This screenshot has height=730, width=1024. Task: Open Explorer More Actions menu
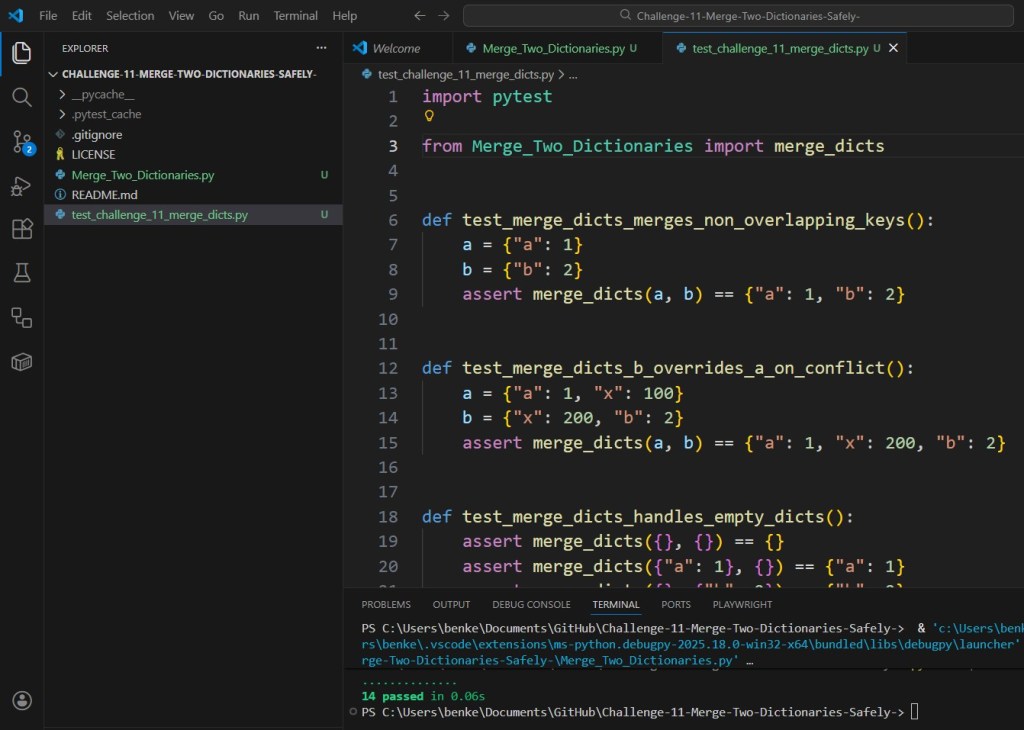pyautogui.click(x=321, y=47)
